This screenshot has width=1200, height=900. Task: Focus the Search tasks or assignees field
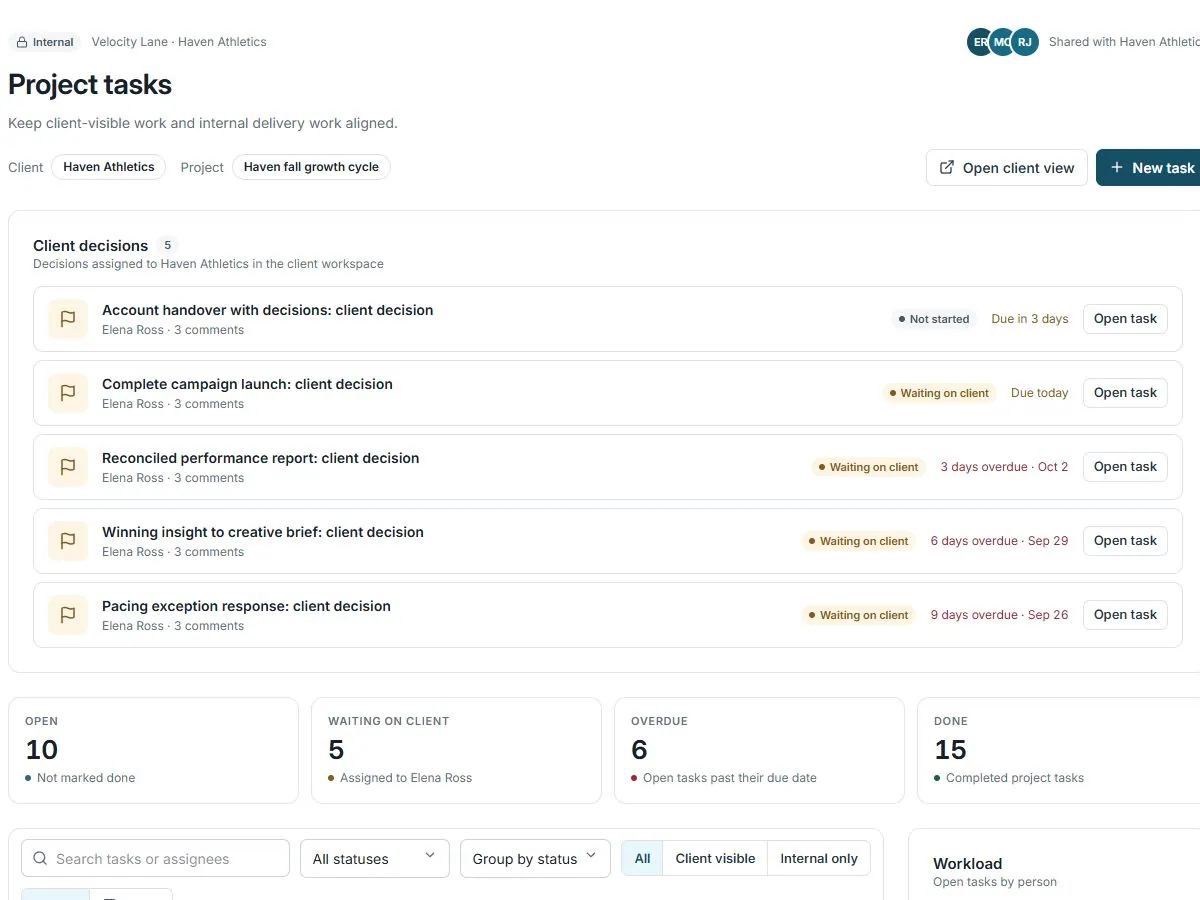click(x=155, y=858)
